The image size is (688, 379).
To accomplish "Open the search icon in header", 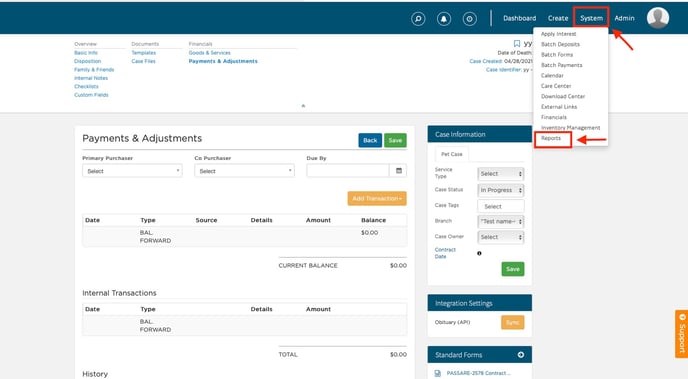I will click(418, 19).
